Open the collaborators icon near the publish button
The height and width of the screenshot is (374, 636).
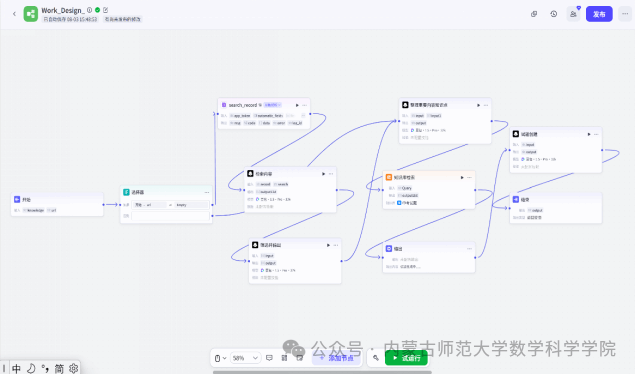pyautogui.click(x=573, y=14)
